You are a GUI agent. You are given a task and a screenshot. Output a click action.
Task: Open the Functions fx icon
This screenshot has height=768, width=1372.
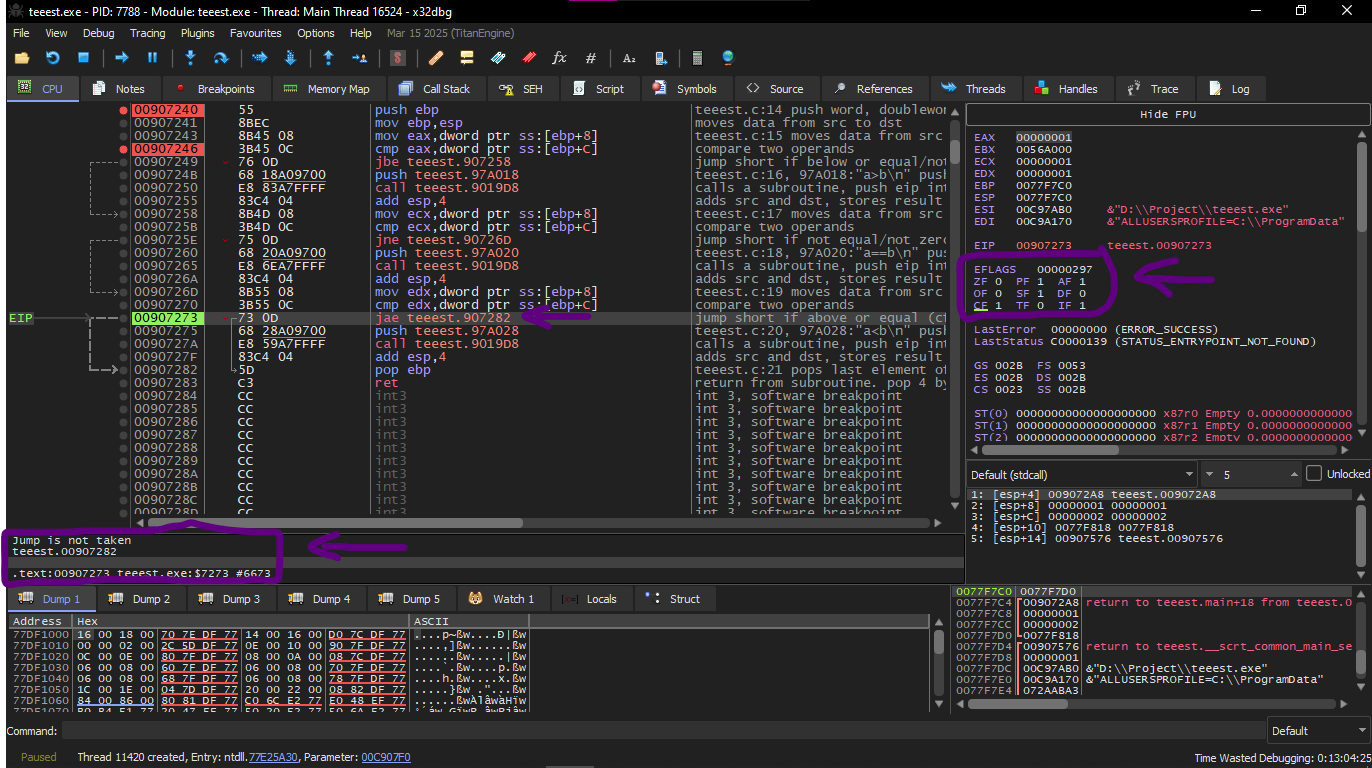tap(559, 58)
